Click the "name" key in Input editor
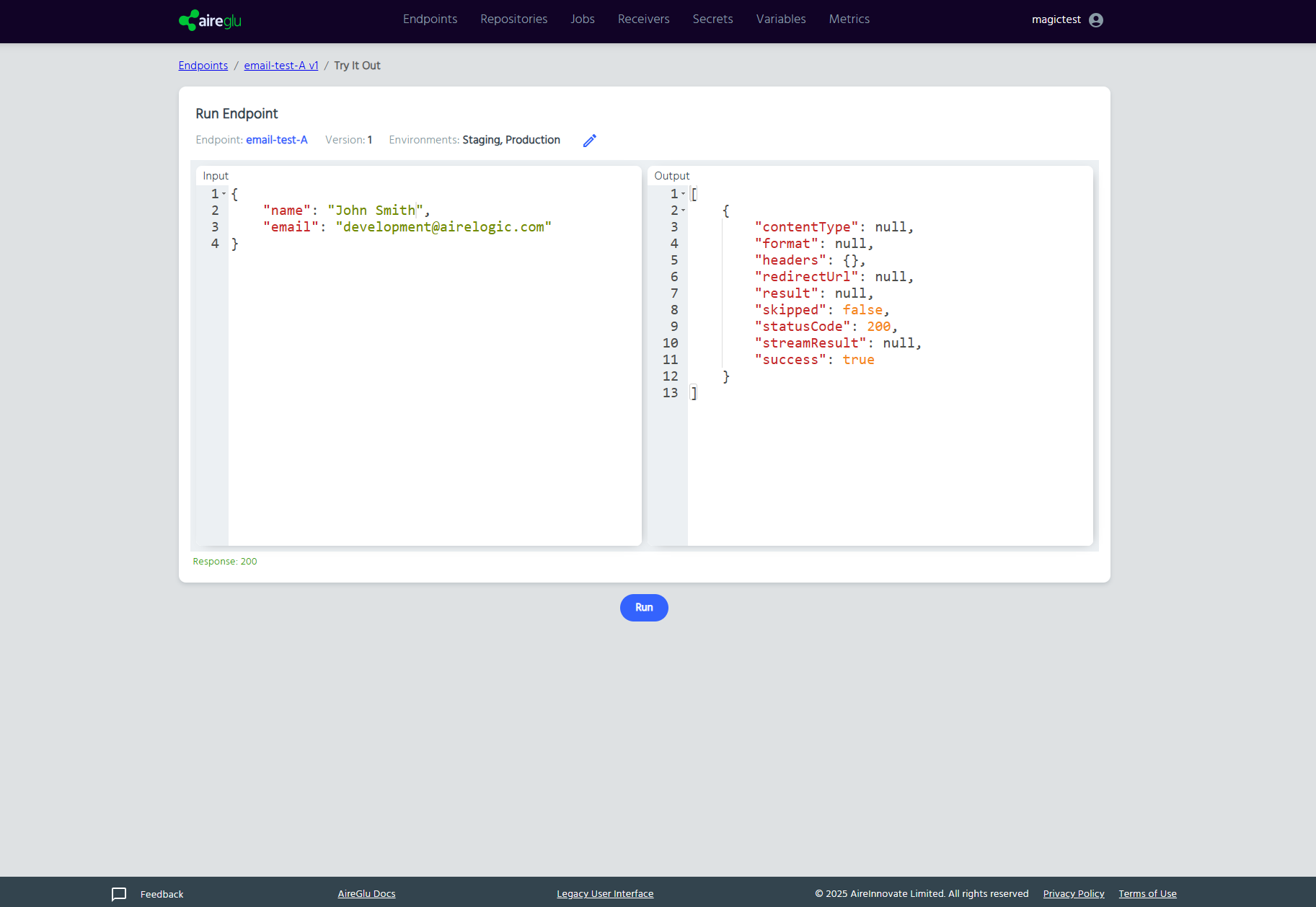1316x907 pixels. pos(287,211)
